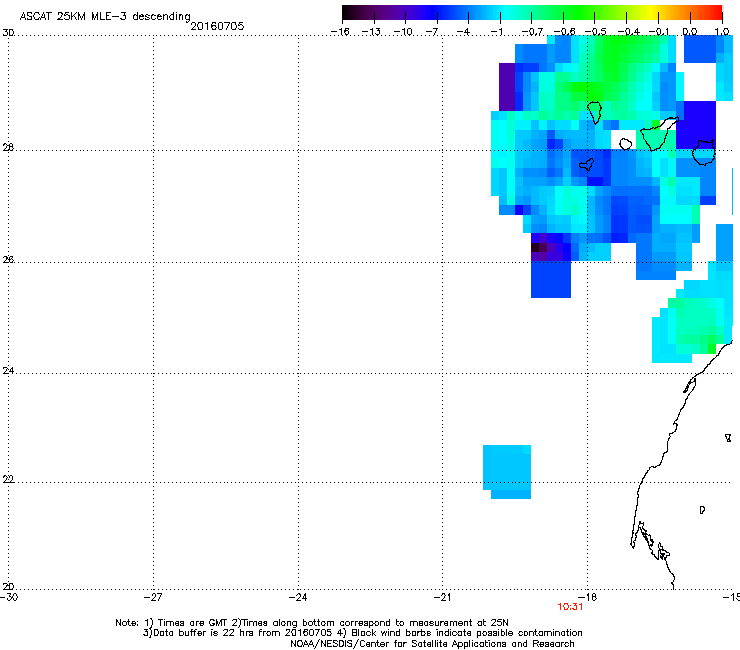Viewport: 740px width, 650px height.
Task: Select the -0.6 color scale label
Action: tap(564, 32)
